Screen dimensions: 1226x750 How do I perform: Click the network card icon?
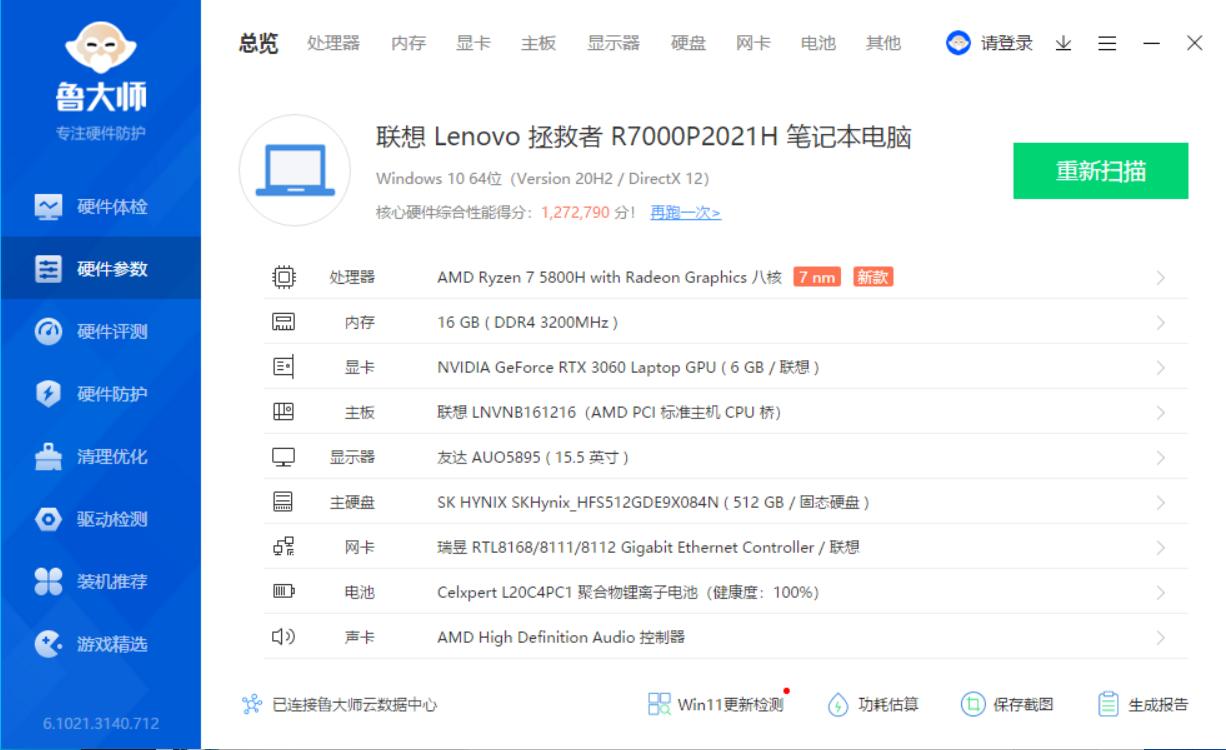click(x=283, y=547)
